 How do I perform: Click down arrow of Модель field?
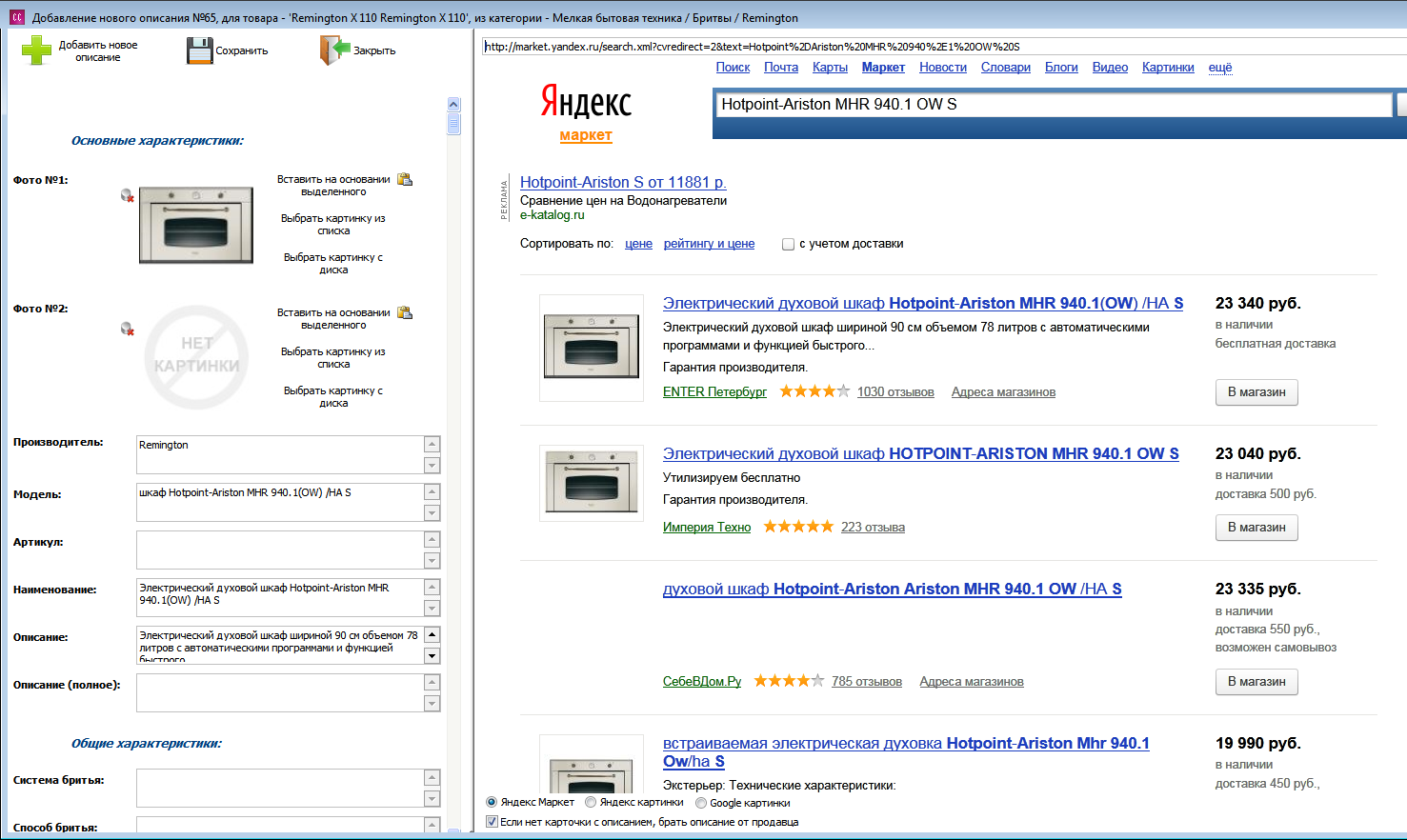432,512
